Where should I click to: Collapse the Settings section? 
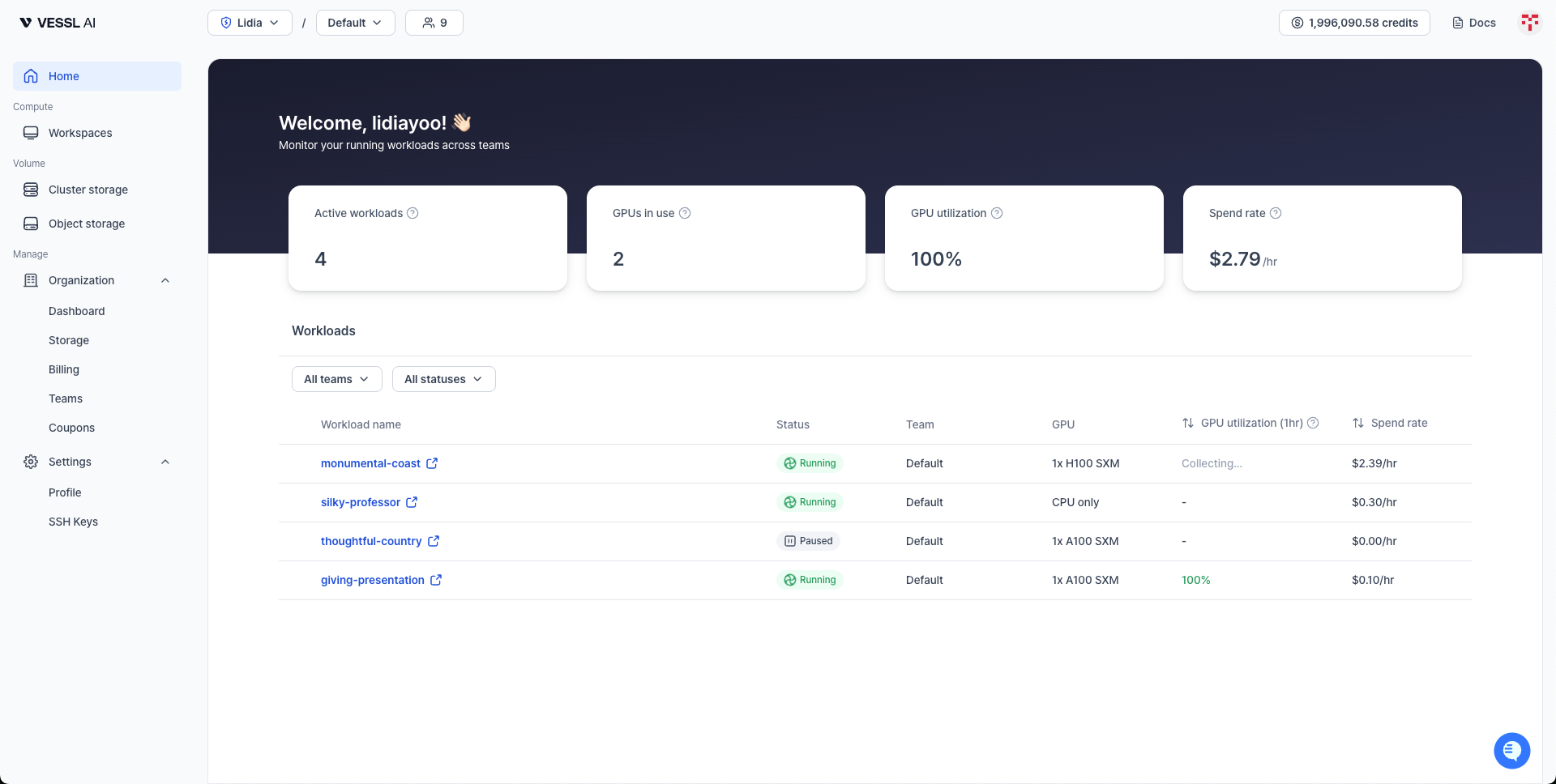[165, 462]
